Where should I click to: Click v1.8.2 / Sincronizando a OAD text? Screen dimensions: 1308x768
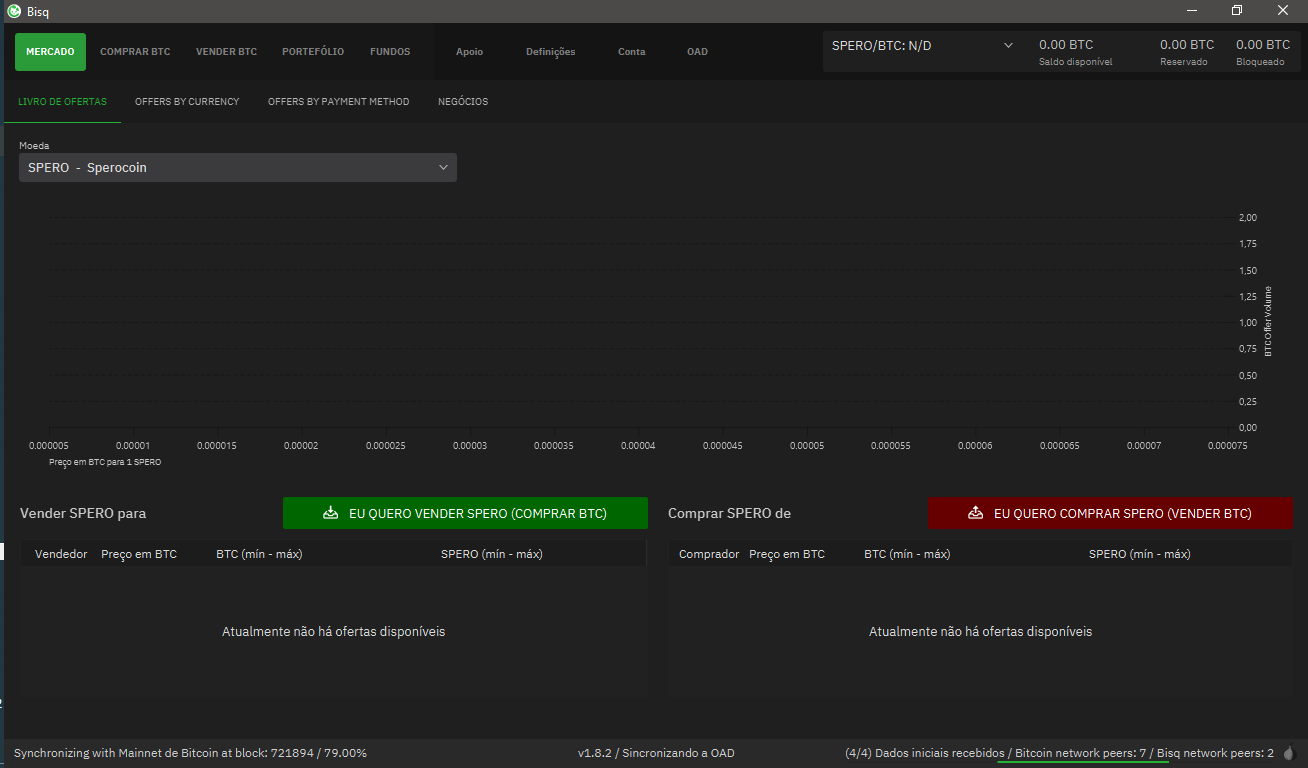coord(656,753)
